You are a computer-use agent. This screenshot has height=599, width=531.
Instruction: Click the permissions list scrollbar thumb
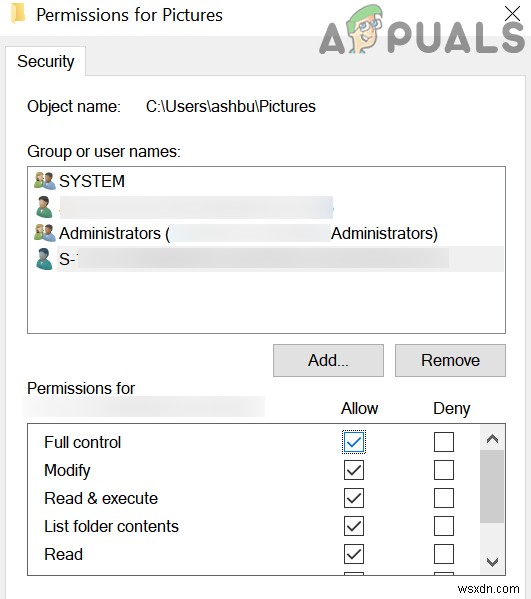pos(492,486)
